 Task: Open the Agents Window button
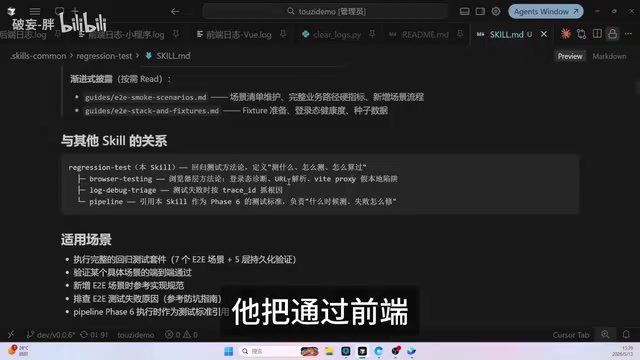click(546, 11)
